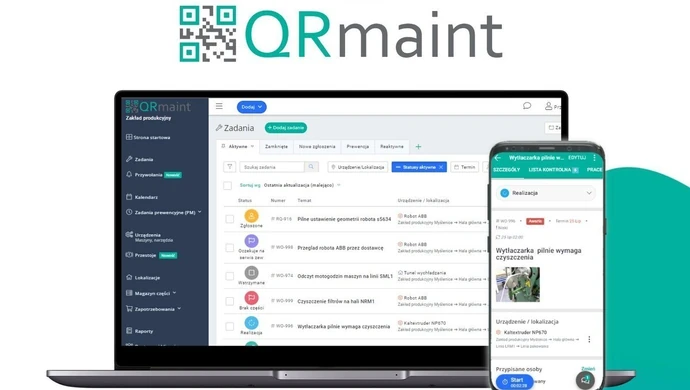Click the Wstrzymane status icon

tap(251, 273)
